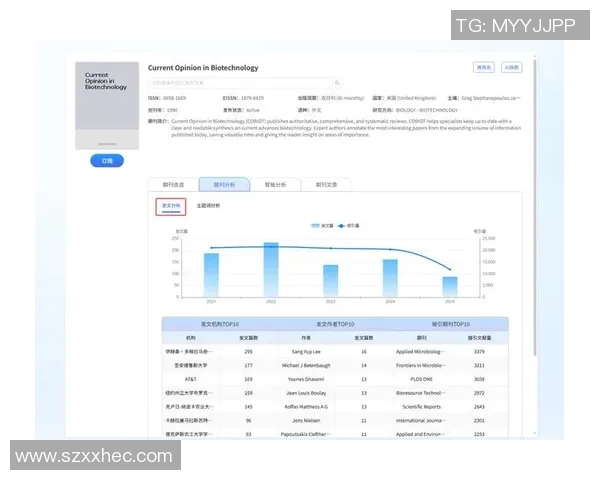The width and height of the screenshot is (600, 480).
Task: Click the 发文作者TOP10 table header
Action: pyautogui.click(x=334, y=324)
